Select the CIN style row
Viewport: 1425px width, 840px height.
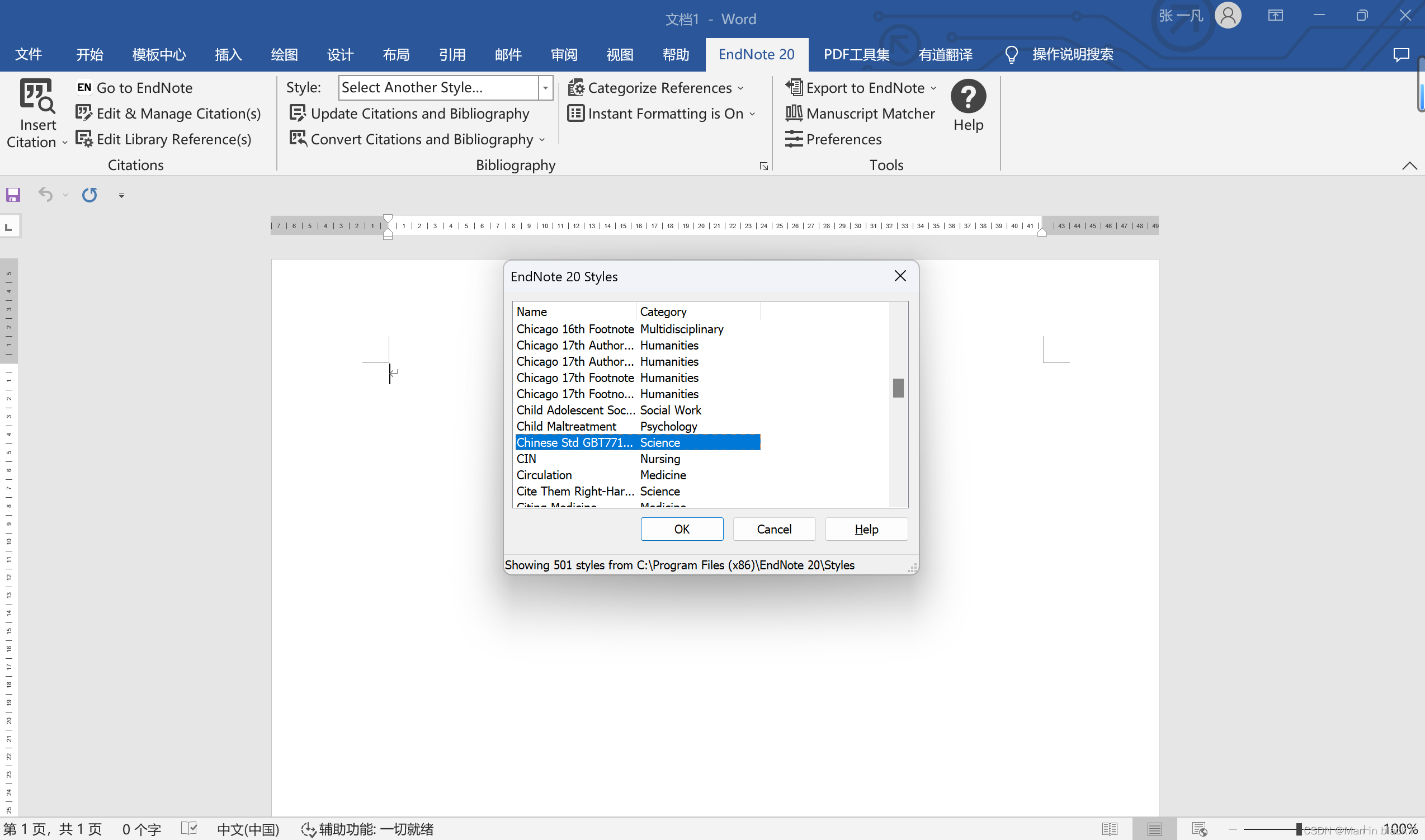click(x=637, y=459)
